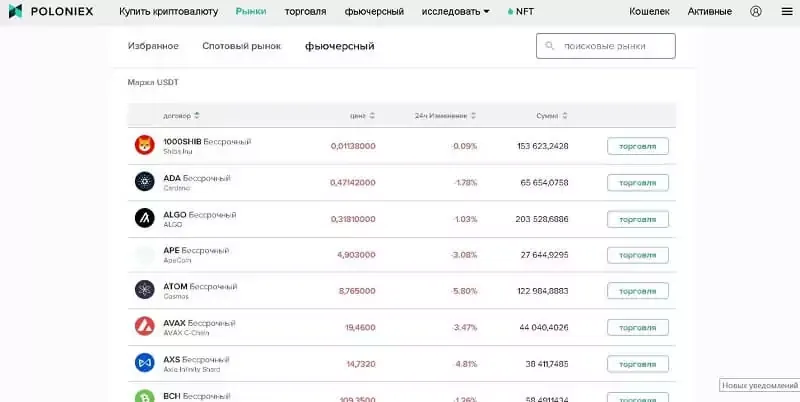Click the AXS Axie Infinity coin icon
This screenshot has width=800, height=402.
144,363
